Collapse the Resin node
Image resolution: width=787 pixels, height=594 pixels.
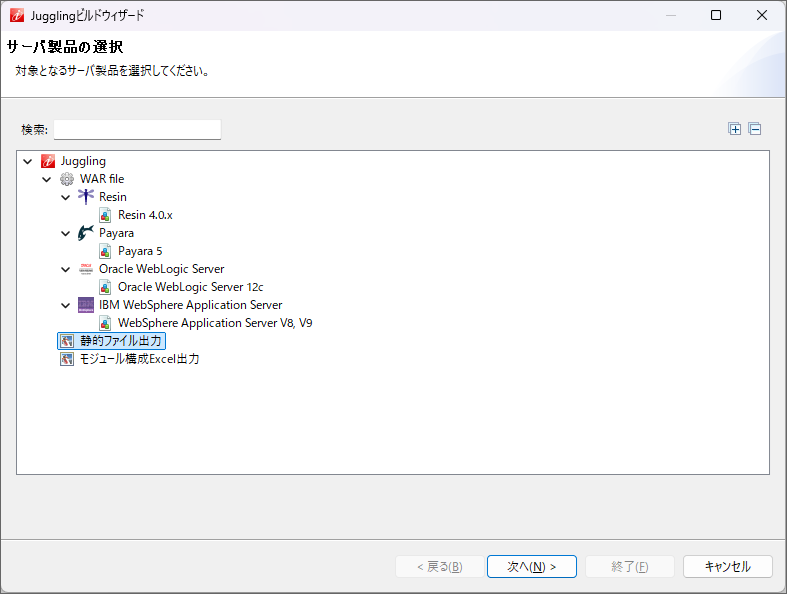[66, 197]
